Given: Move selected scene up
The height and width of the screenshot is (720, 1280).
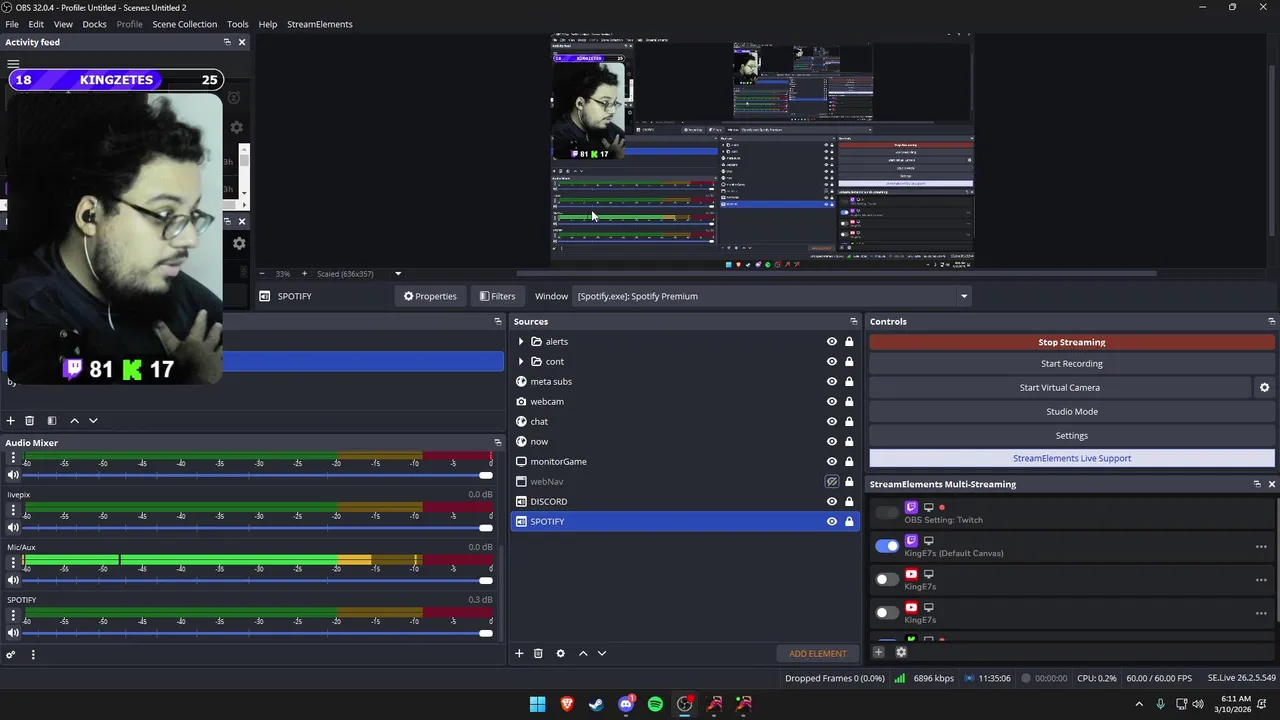Looking at the screenshot, I should [74, 421].
